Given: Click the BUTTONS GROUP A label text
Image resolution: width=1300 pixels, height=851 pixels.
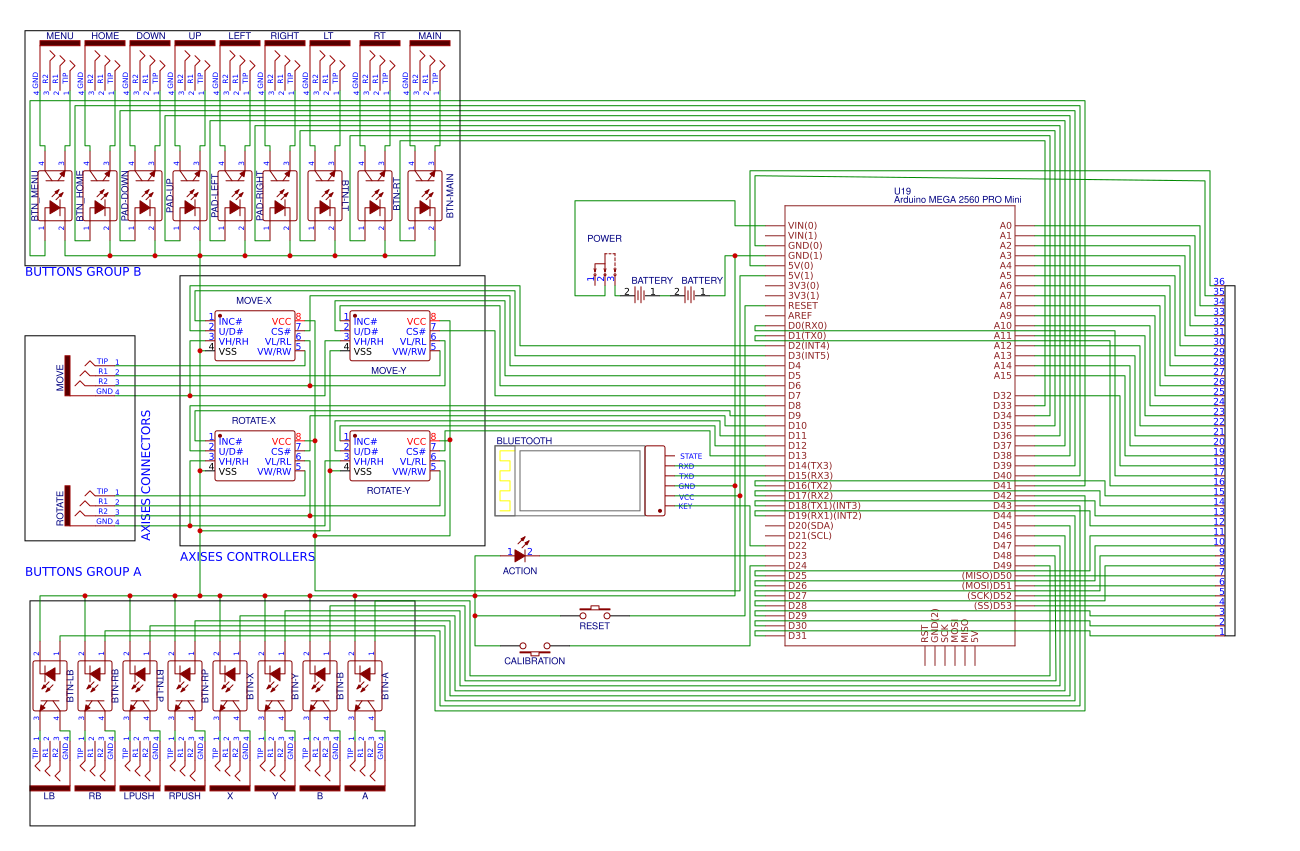Looking at the screenshot, I should pos(86,571).
